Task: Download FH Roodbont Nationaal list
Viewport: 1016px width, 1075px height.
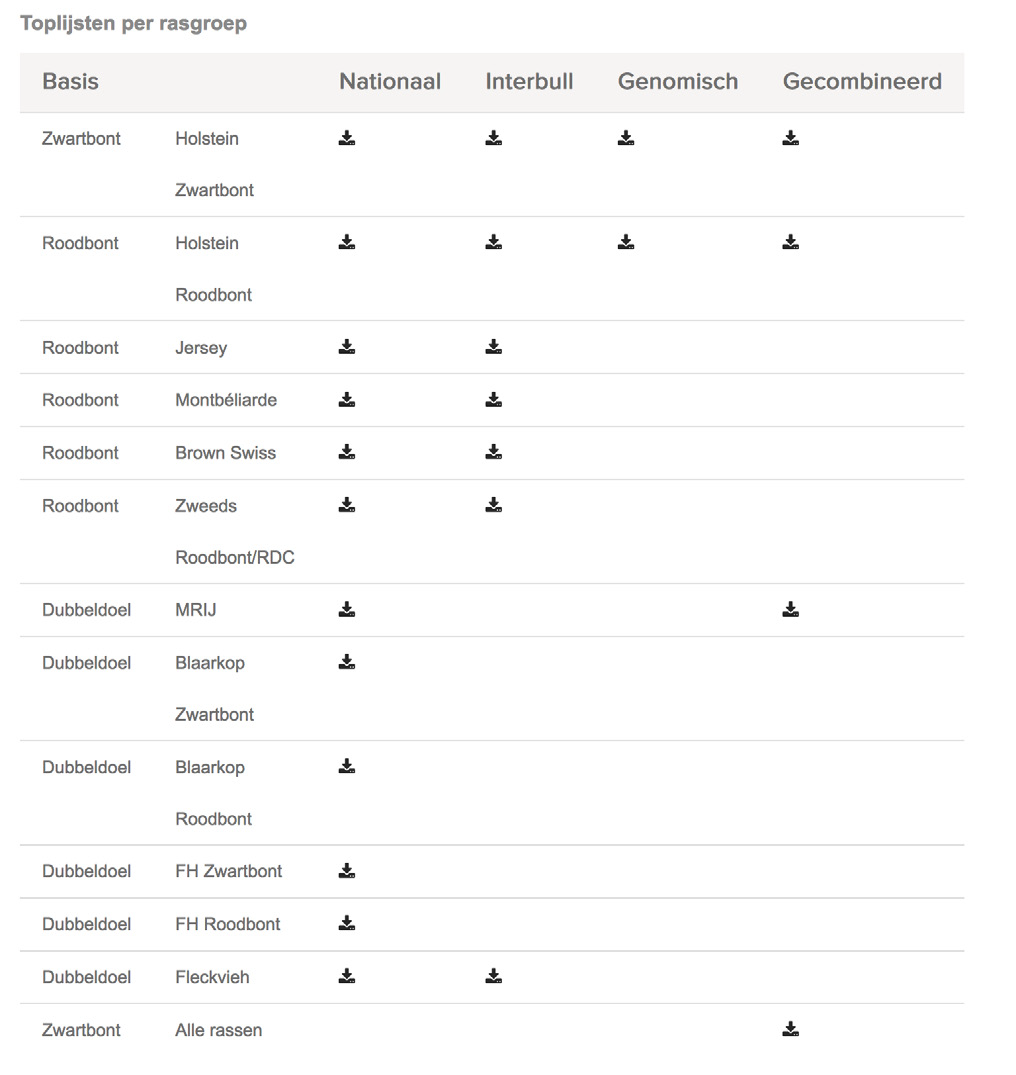Action: coord(347,923)
